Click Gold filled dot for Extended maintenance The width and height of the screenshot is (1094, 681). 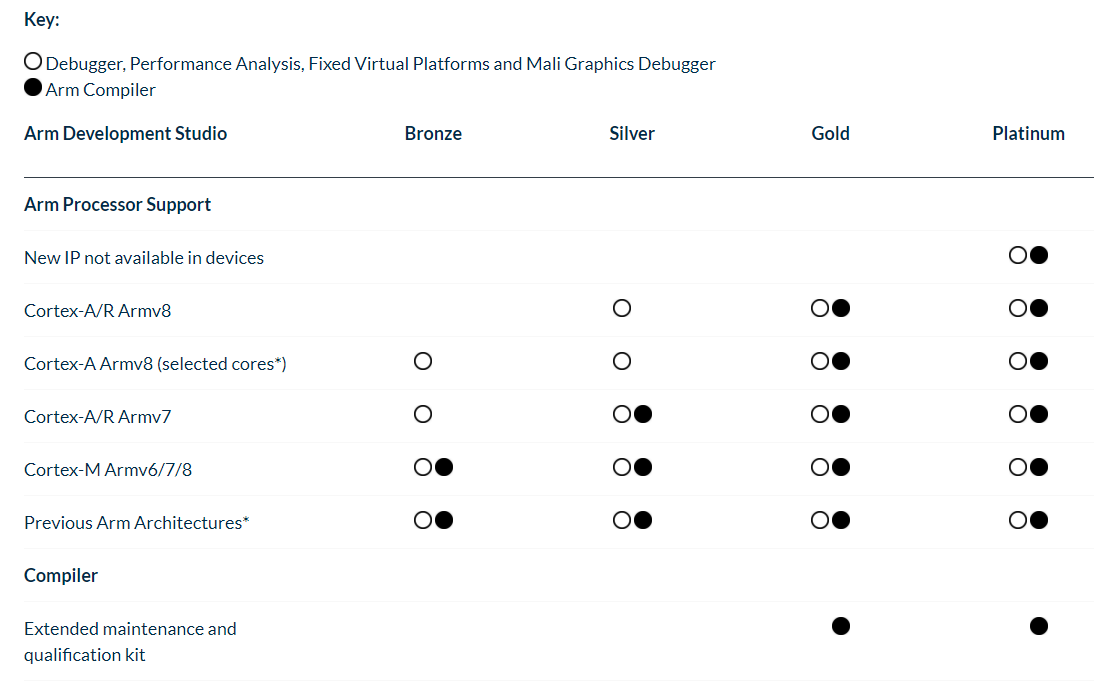coord(841,626)
